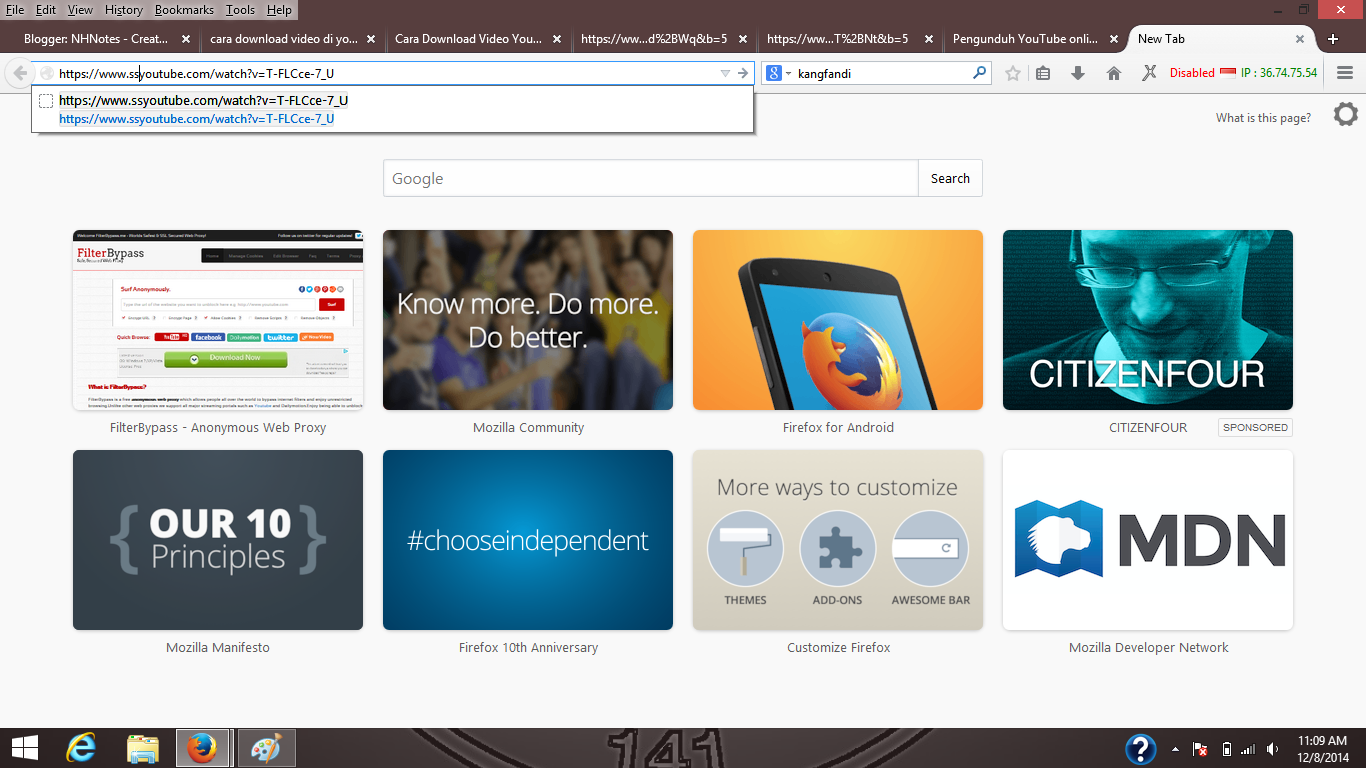Open Paint from the taskbar

coord(265,748)
